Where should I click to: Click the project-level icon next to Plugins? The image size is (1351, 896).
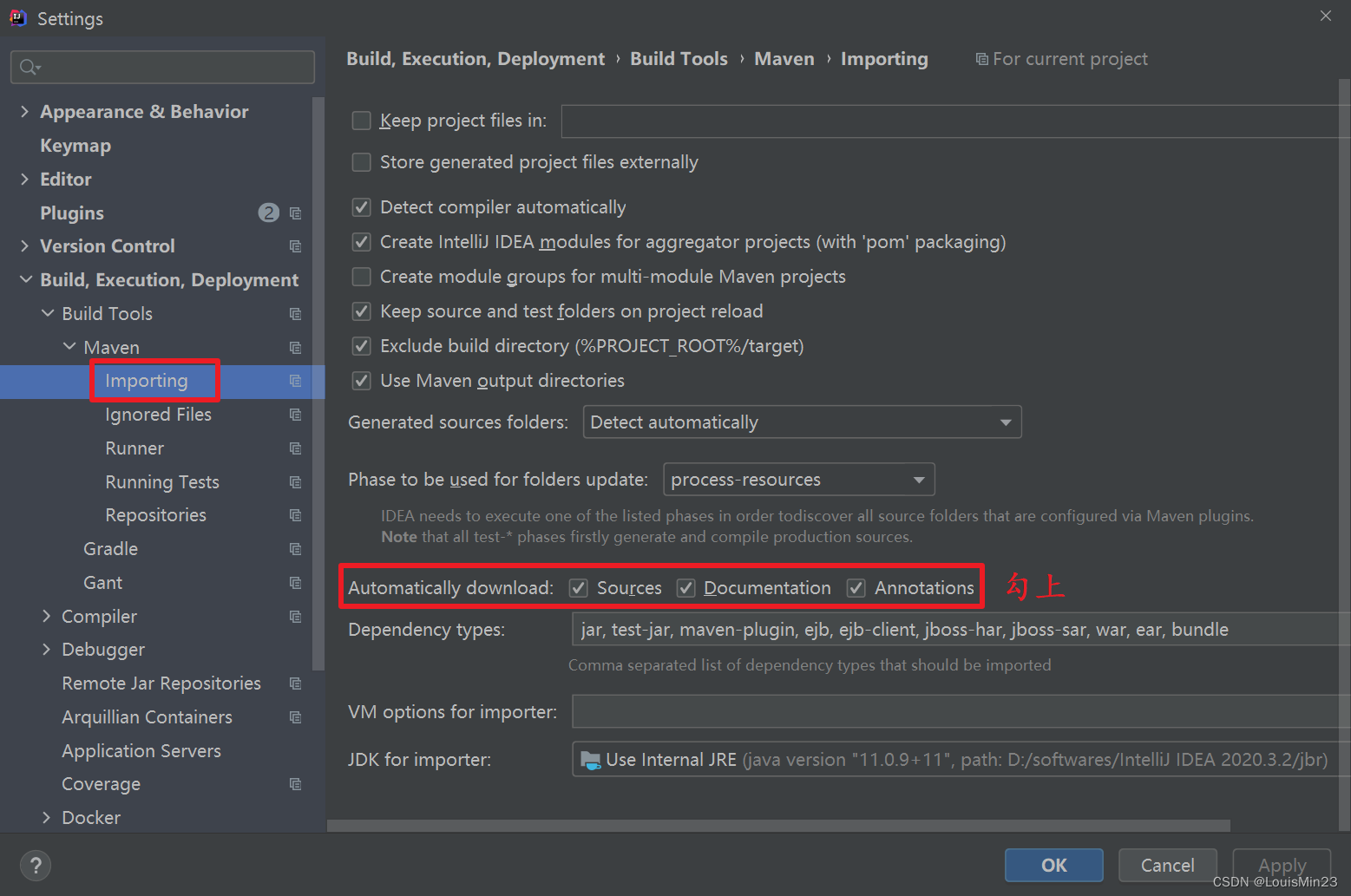295,213
